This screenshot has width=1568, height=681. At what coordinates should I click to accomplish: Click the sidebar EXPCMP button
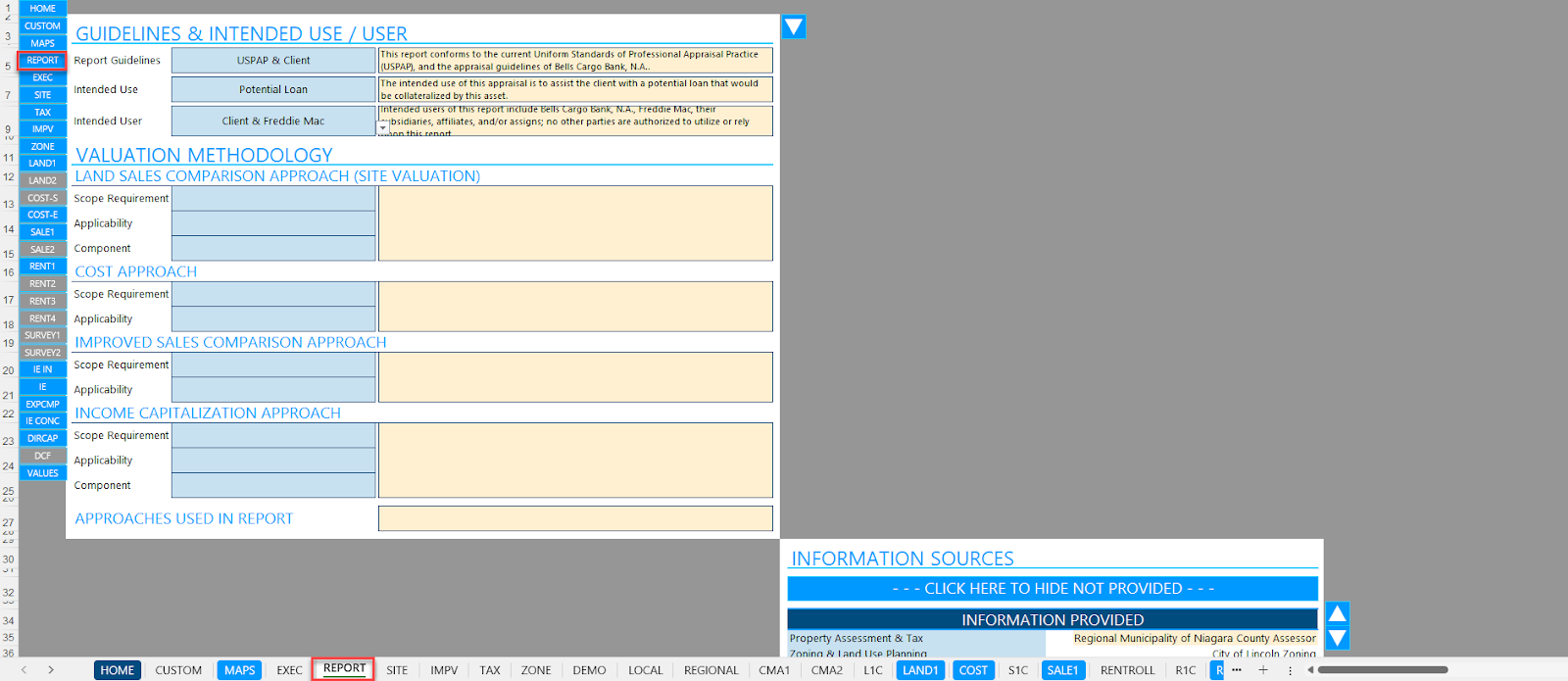pos(42,404)
